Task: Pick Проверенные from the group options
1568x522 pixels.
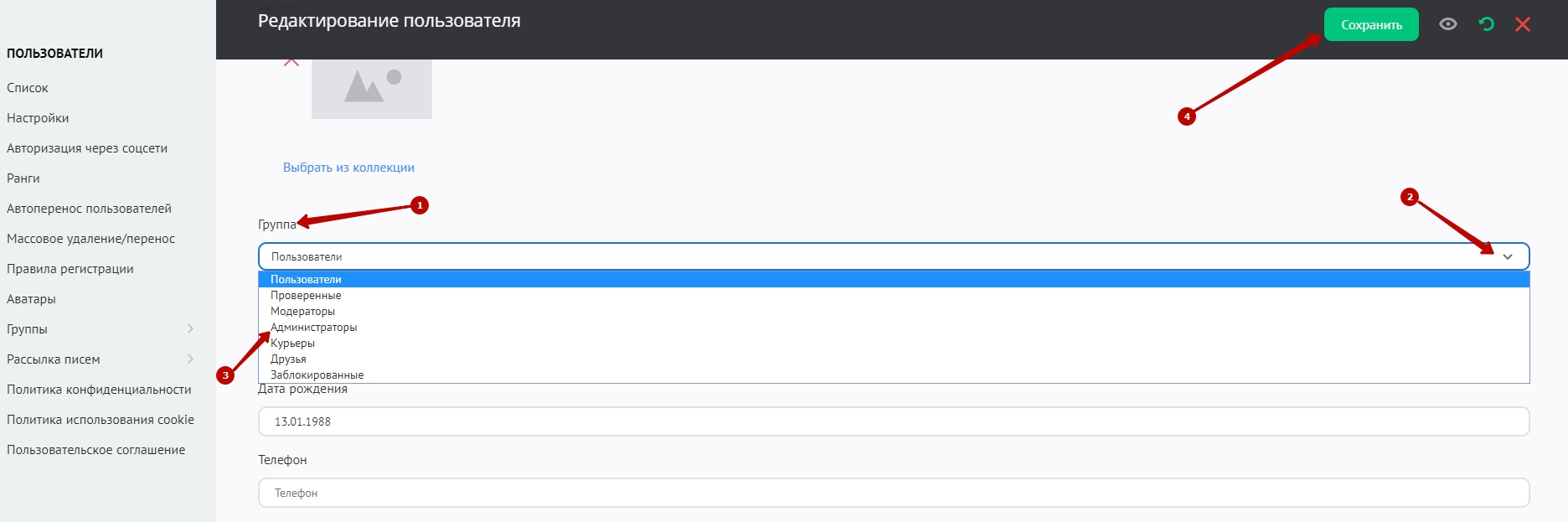Action: (x=306, y=296)
